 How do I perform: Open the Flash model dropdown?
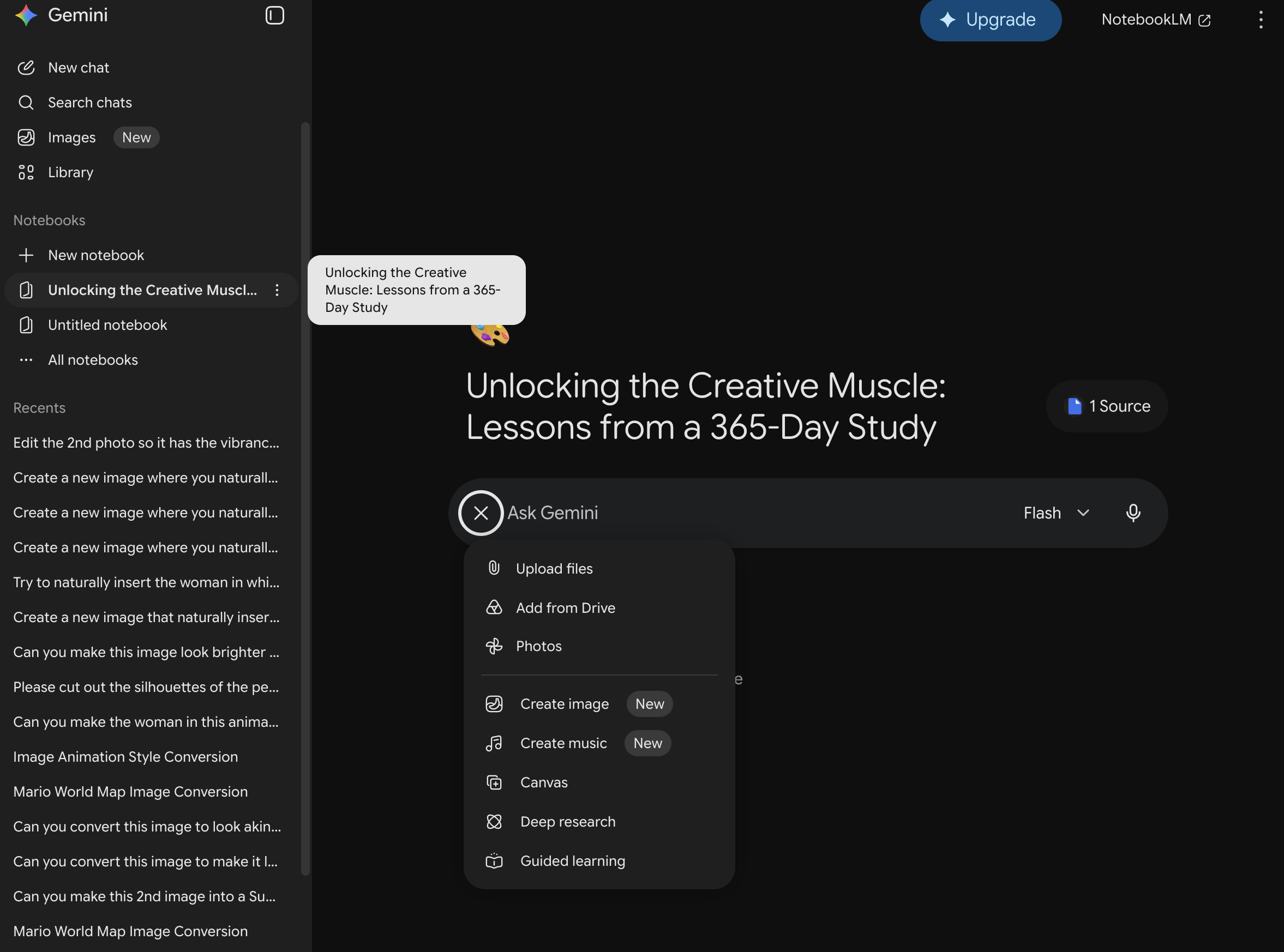click(x=1056, y=513)
